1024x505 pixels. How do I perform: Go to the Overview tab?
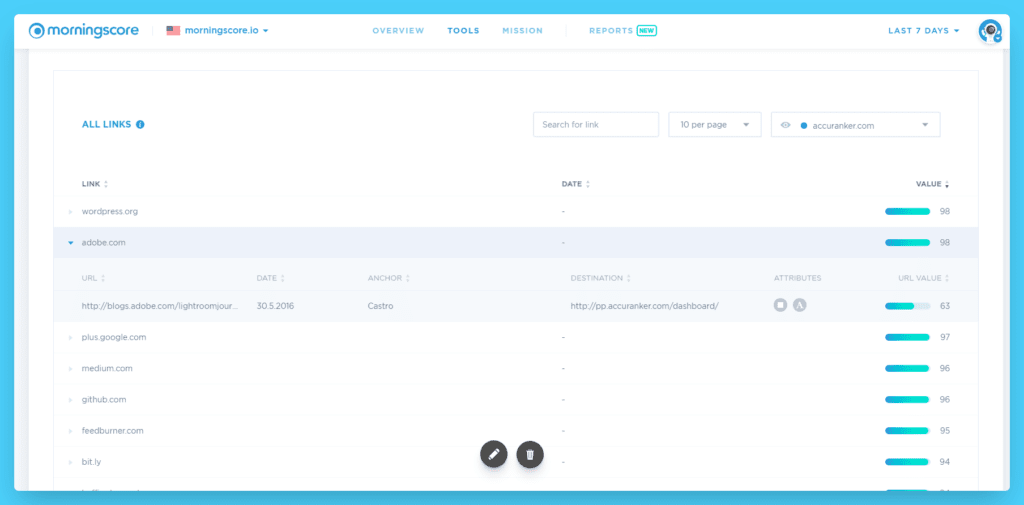pos(398,31)
